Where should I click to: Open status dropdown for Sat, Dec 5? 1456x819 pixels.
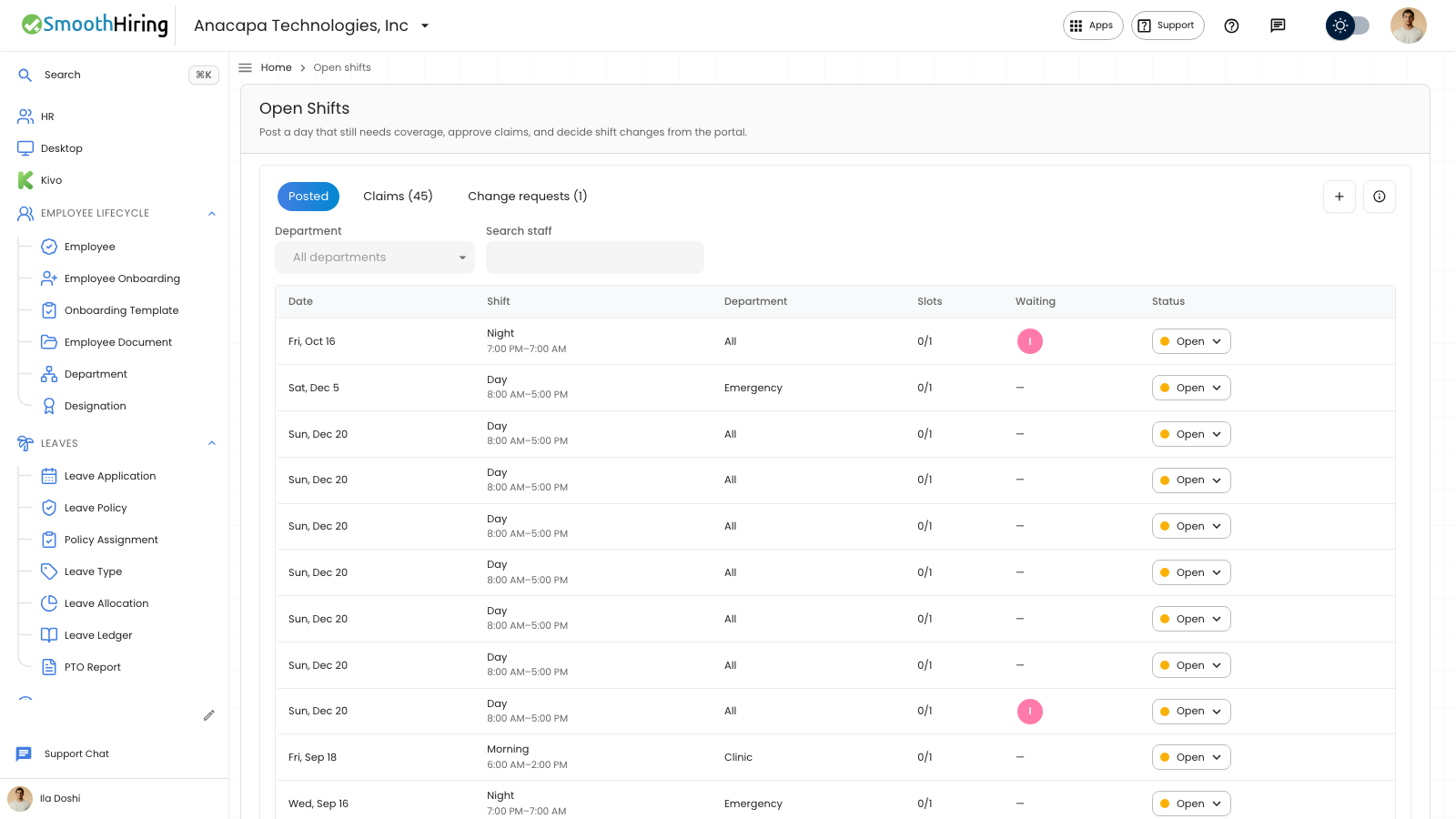1191,388
